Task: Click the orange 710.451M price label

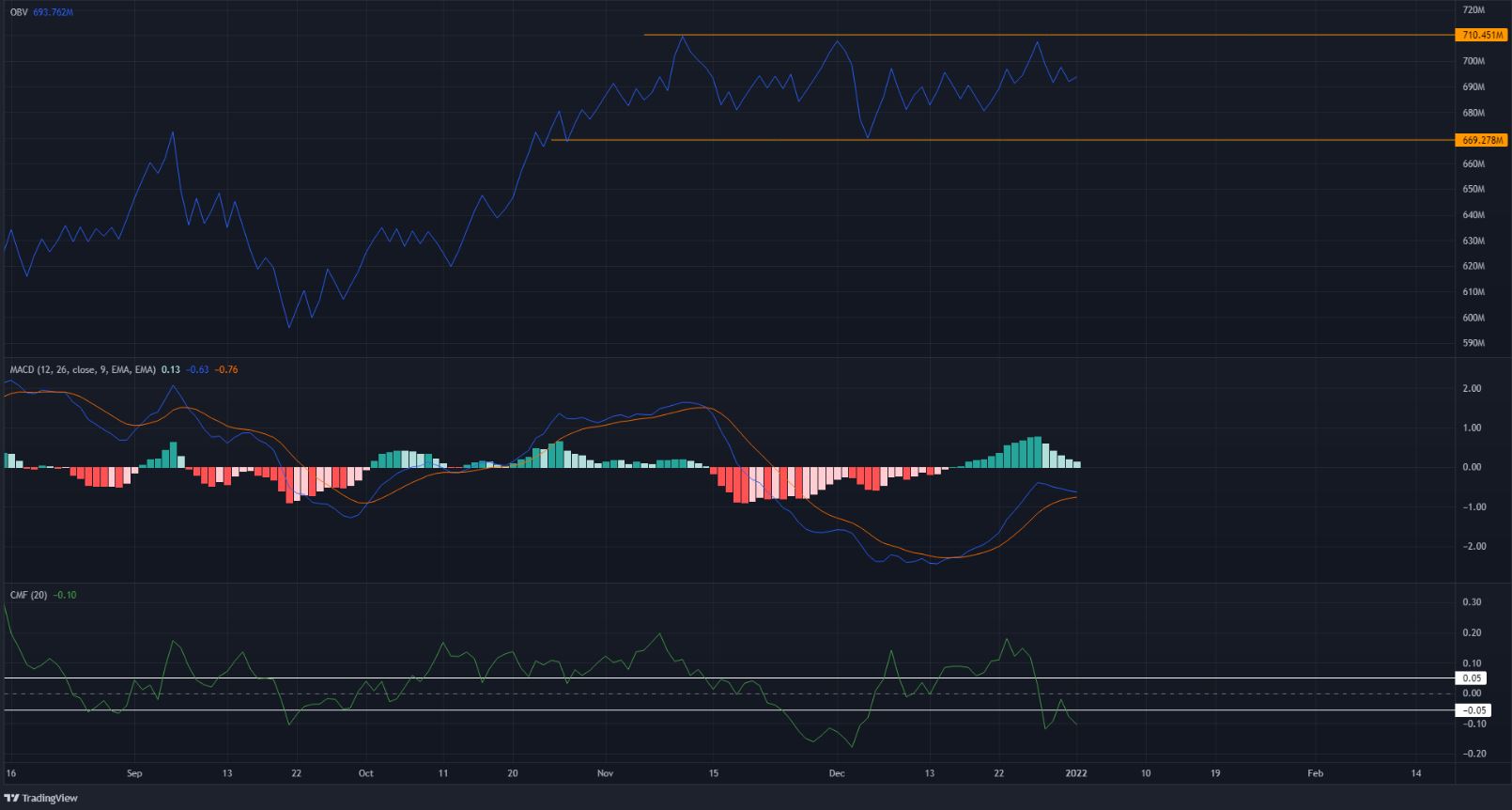Action: click(x=1480, y=35)
